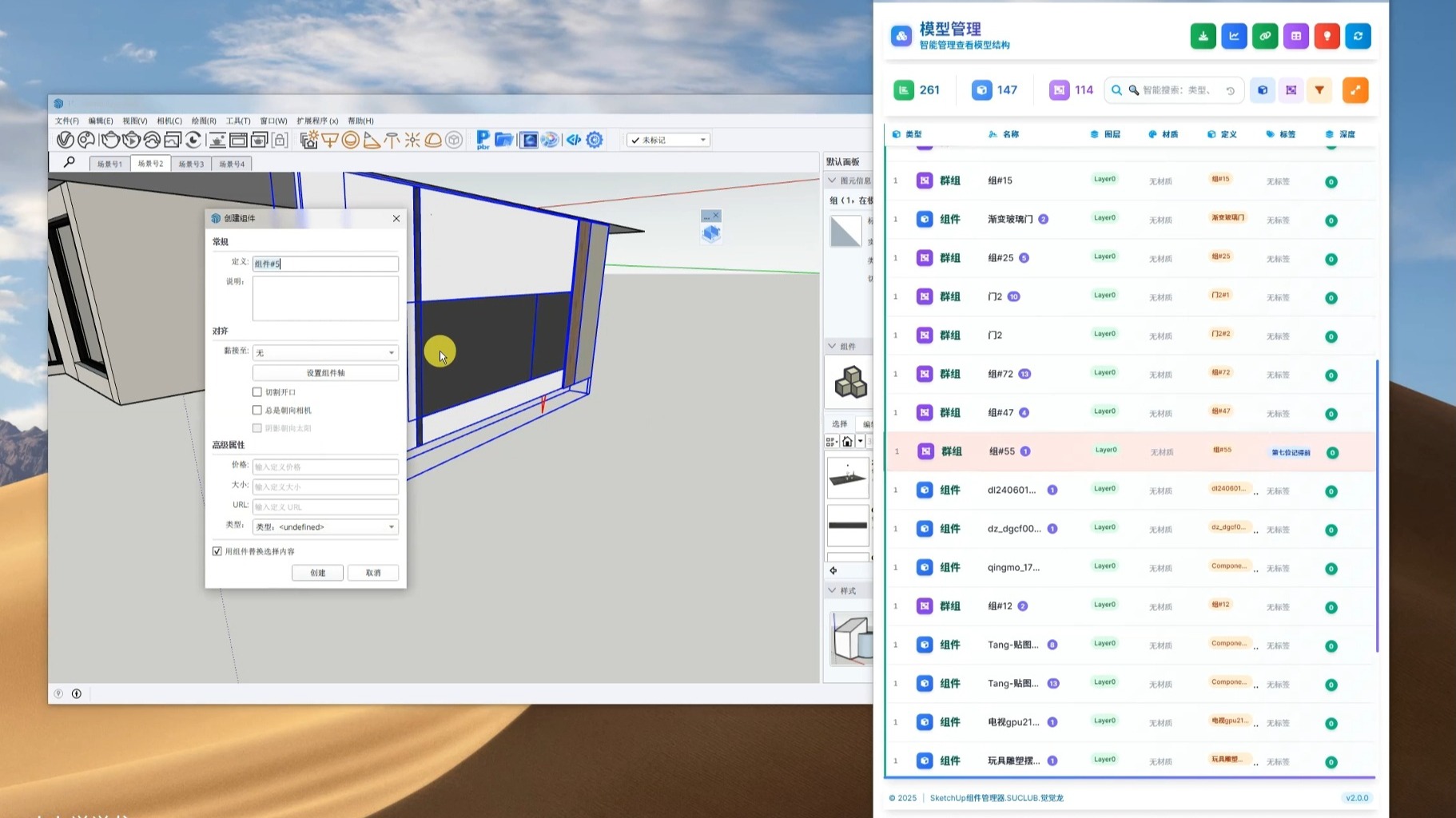
Task: Check the 总是朝向相机 option
Action: pos(257,411)
